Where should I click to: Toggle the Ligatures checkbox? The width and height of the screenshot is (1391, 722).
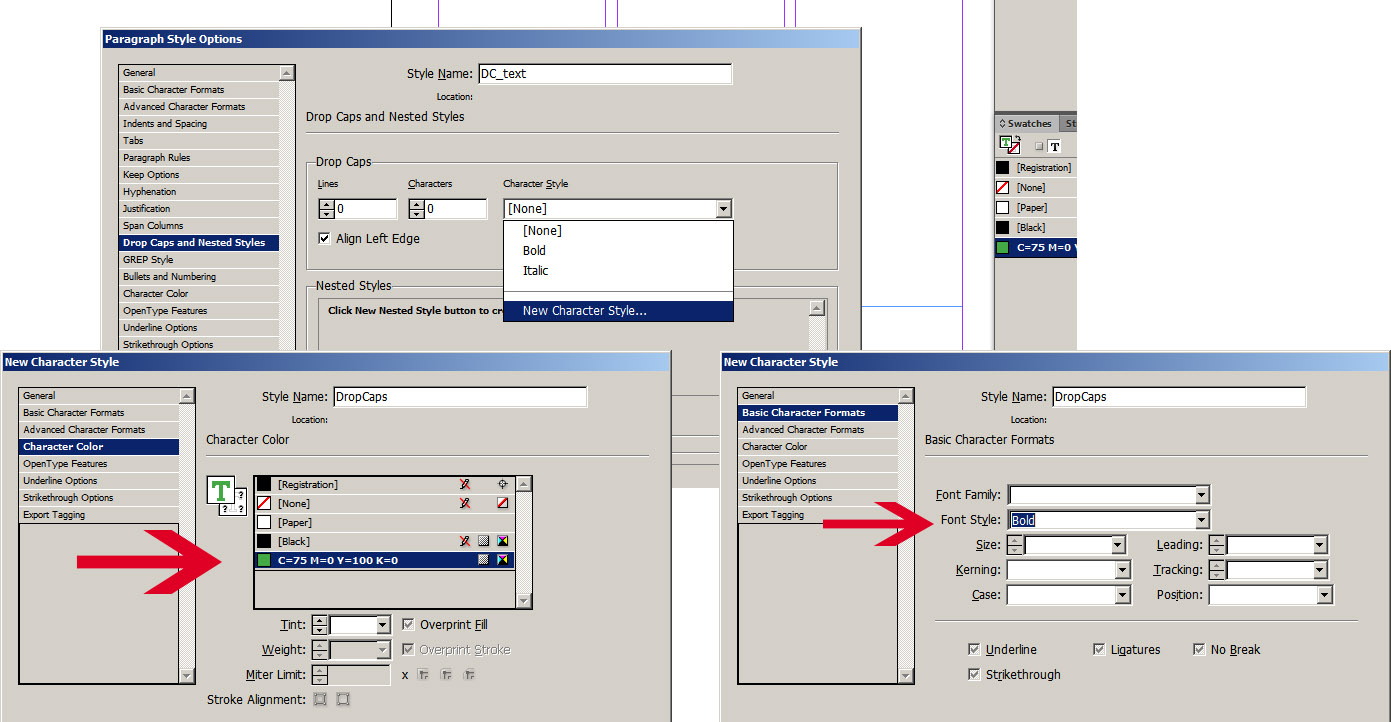click(1100, 649)
